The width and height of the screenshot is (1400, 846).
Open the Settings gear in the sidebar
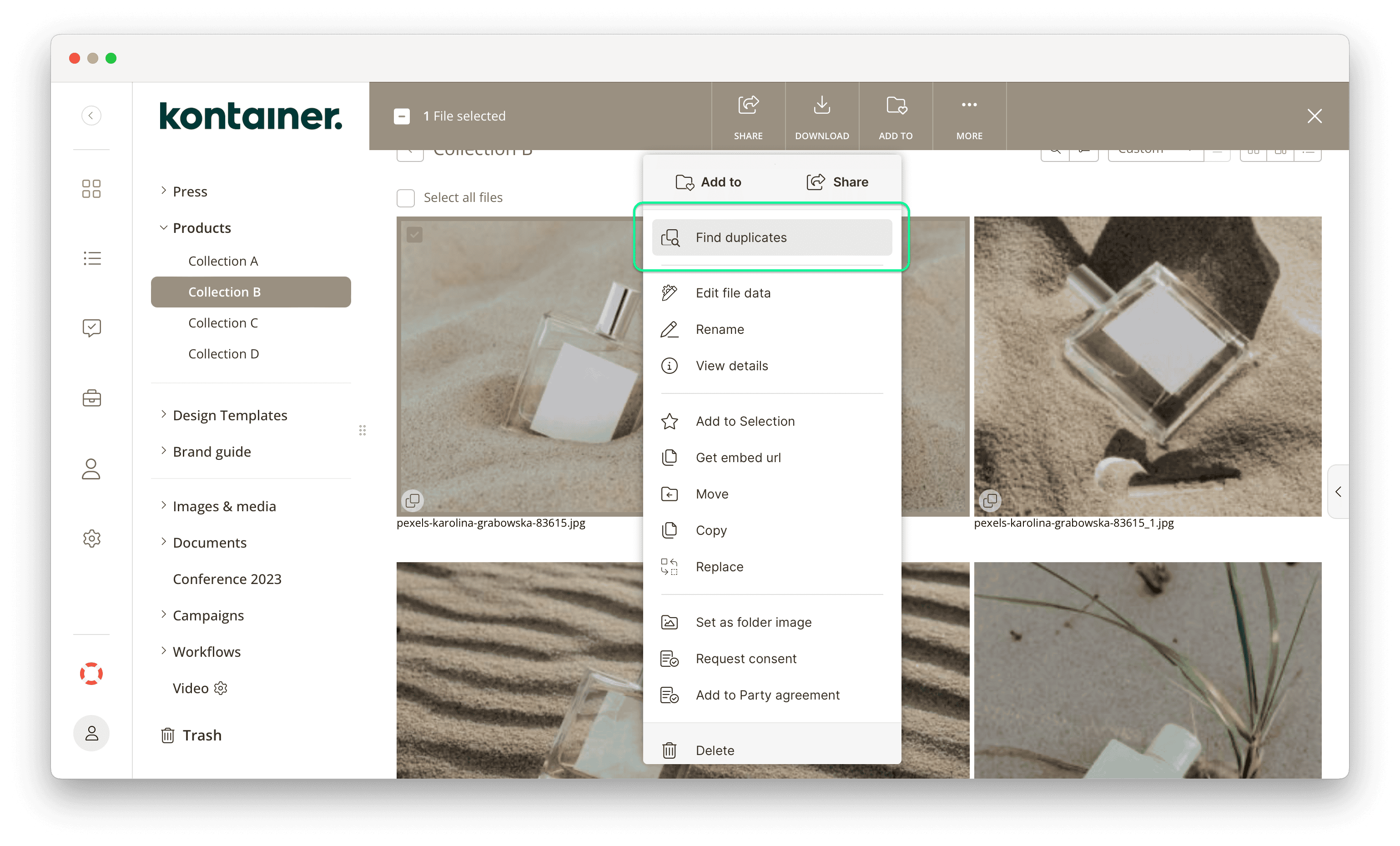click(91, 538)
